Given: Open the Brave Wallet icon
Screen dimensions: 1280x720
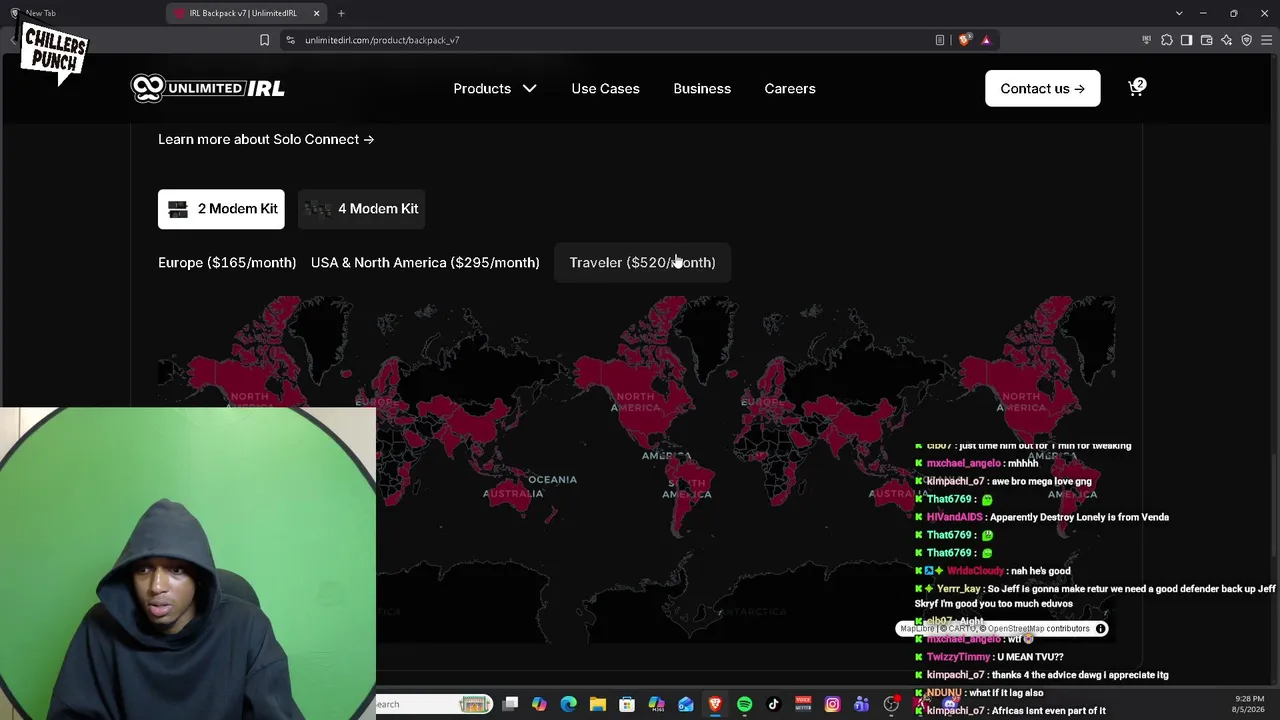Looking at the screenshot, I should click(1206, 40).
